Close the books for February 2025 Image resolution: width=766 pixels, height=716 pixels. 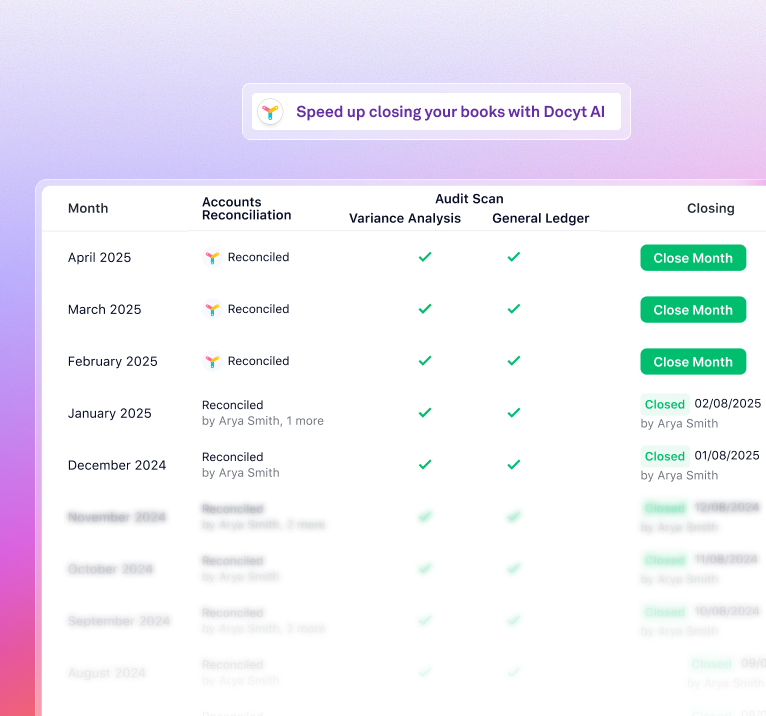point(693,362)
